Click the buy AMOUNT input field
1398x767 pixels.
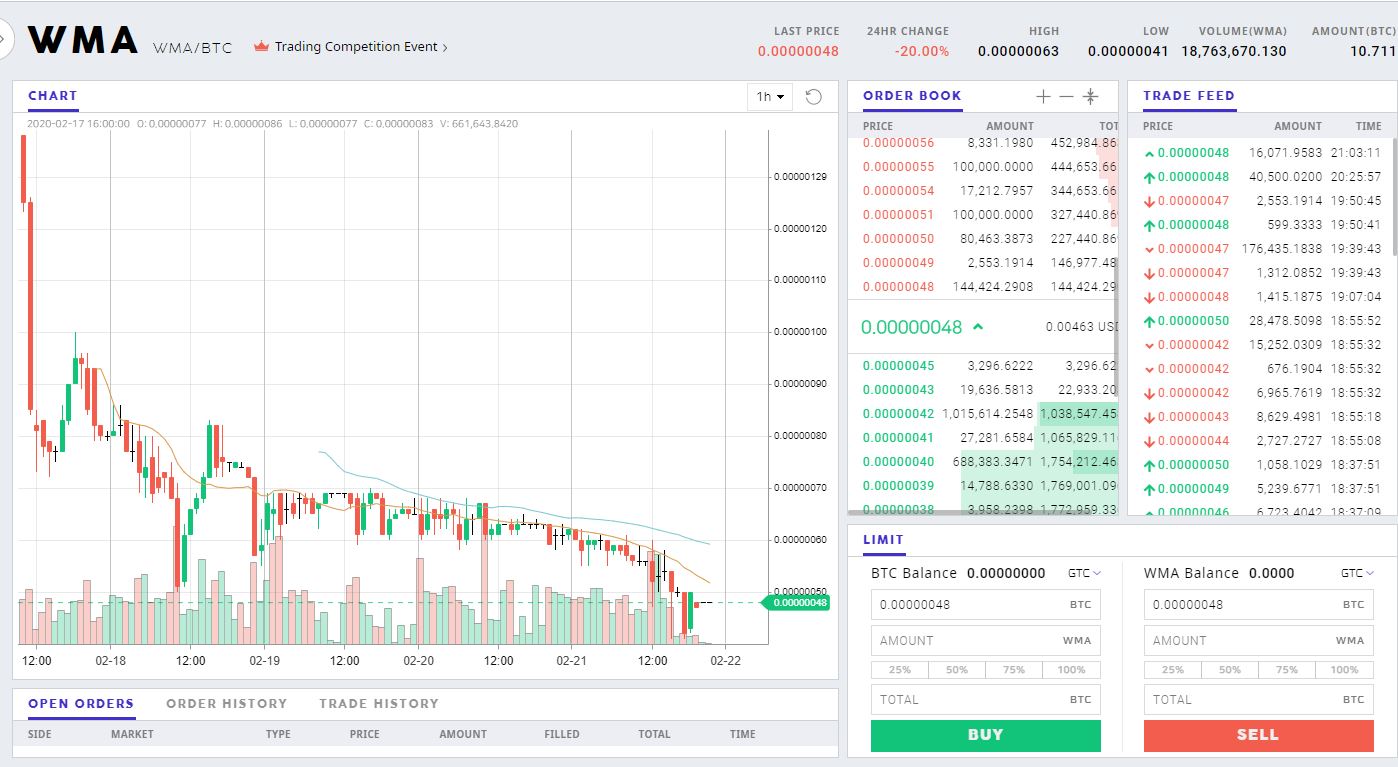pos(985,640)
